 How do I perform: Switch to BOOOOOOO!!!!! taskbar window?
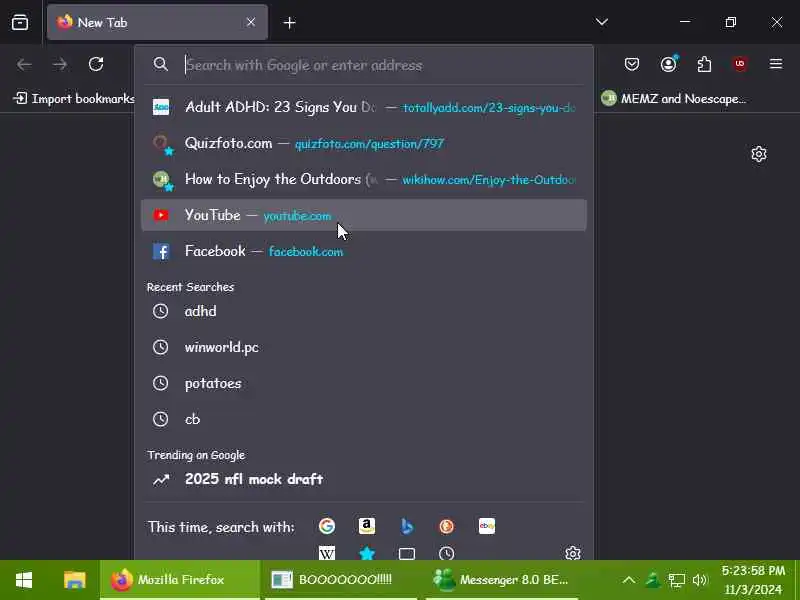pos(341,580)
